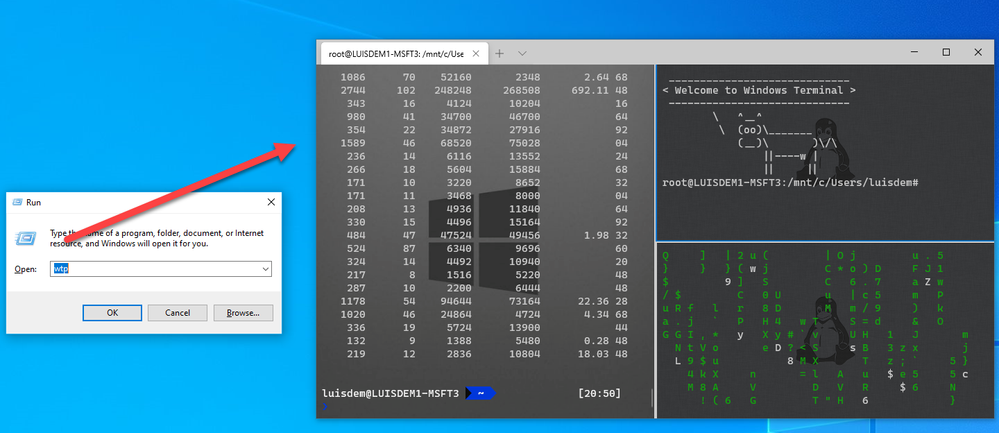Click root@LUISDEM1-MSFT3:/mnt/c/Users/luisdem# prompt
Image resolution: width=999 pixels, height=433 pixels.
790,183
